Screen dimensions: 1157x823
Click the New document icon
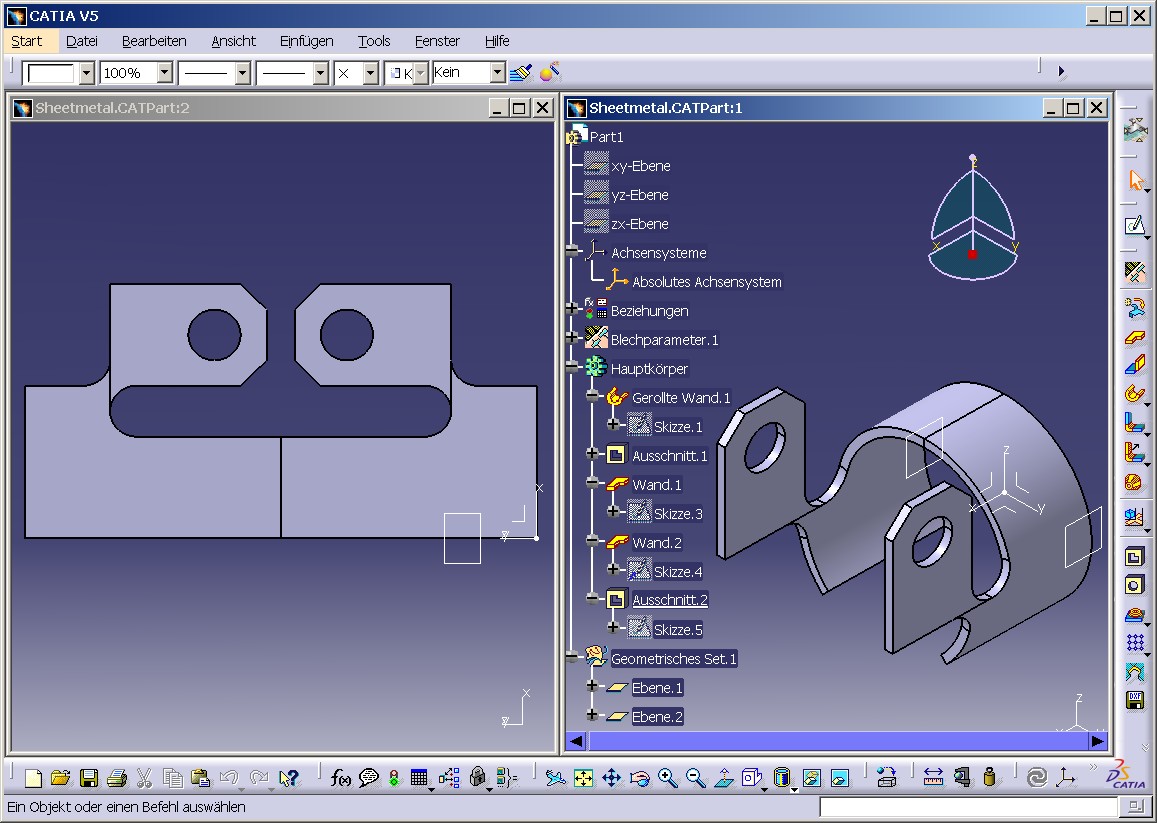click(x=33, y=777)
